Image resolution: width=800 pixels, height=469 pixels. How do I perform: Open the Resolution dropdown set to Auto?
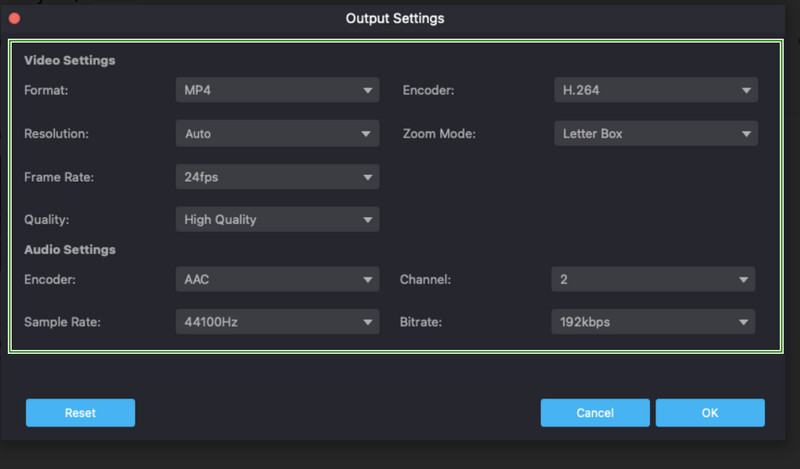point(277,134)
